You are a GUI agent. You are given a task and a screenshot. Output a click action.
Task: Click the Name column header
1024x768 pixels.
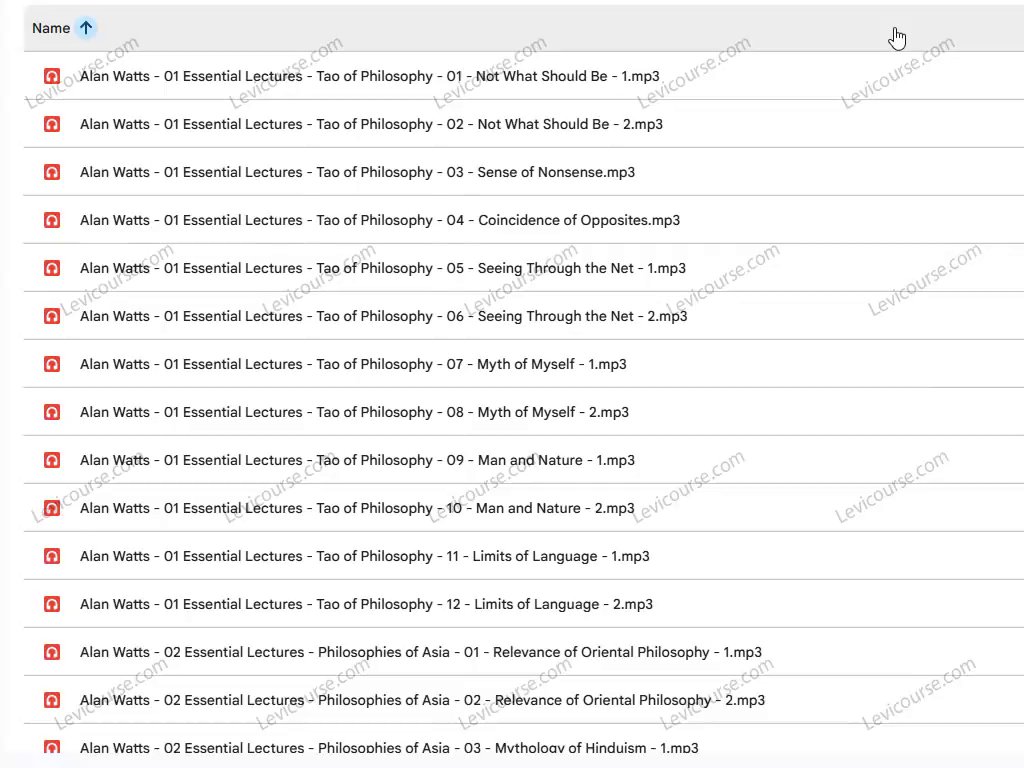pyautogui.click(x=51, y=28)
